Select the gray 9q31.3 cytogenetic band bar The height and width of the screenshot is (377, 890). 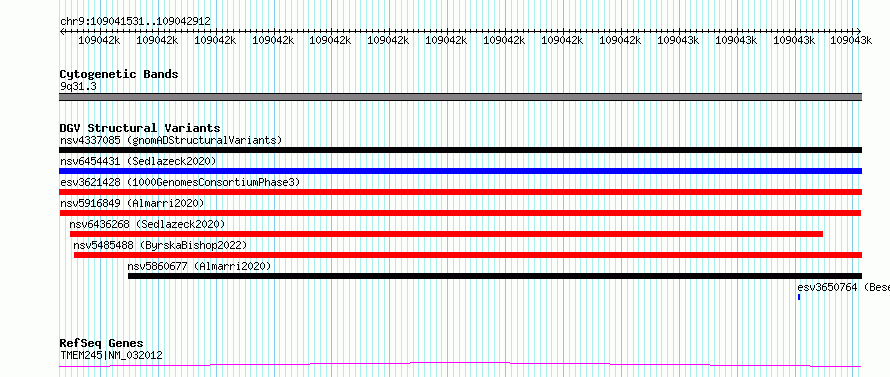460,97
